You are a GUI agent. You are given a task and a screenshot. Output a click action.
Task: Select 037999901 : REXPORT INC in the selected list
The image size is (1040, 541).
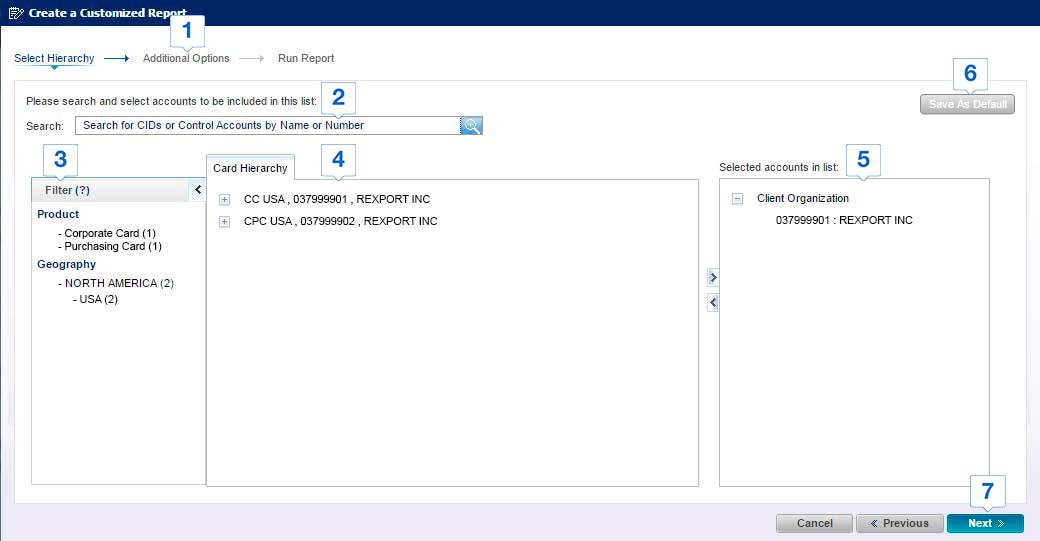point(844,220)
